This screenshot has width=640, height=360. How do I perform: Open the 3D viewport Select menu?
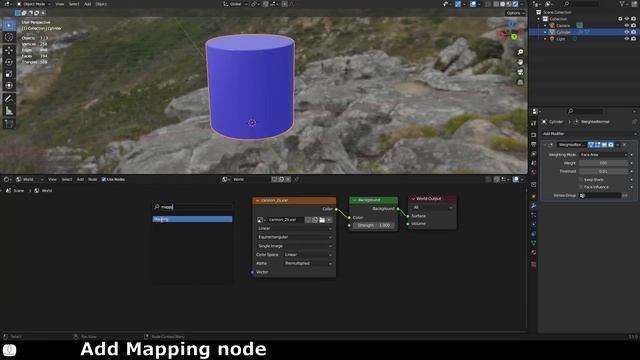click(x=74, y=4)
